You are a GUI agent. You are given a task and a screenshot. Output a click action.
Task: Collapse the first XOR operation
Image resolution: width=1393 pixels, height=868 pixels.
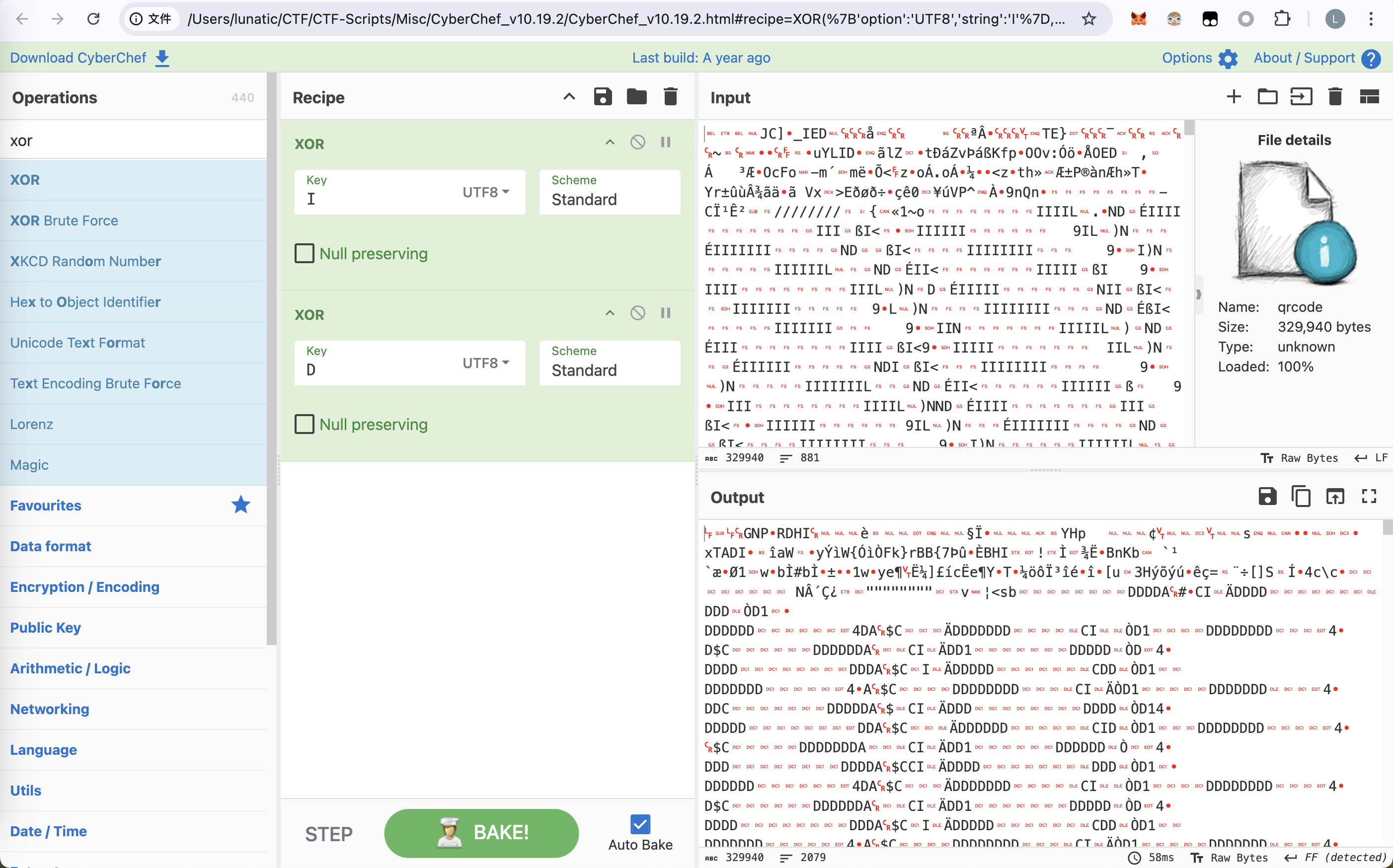pyautogui.click(x=610, y=143)
